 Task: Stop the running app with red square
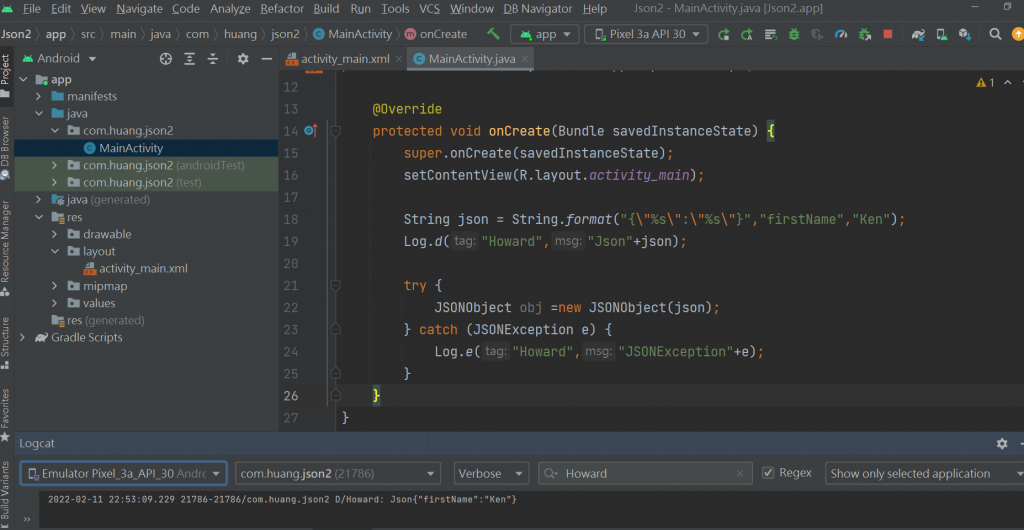click(x=888, y=34)
